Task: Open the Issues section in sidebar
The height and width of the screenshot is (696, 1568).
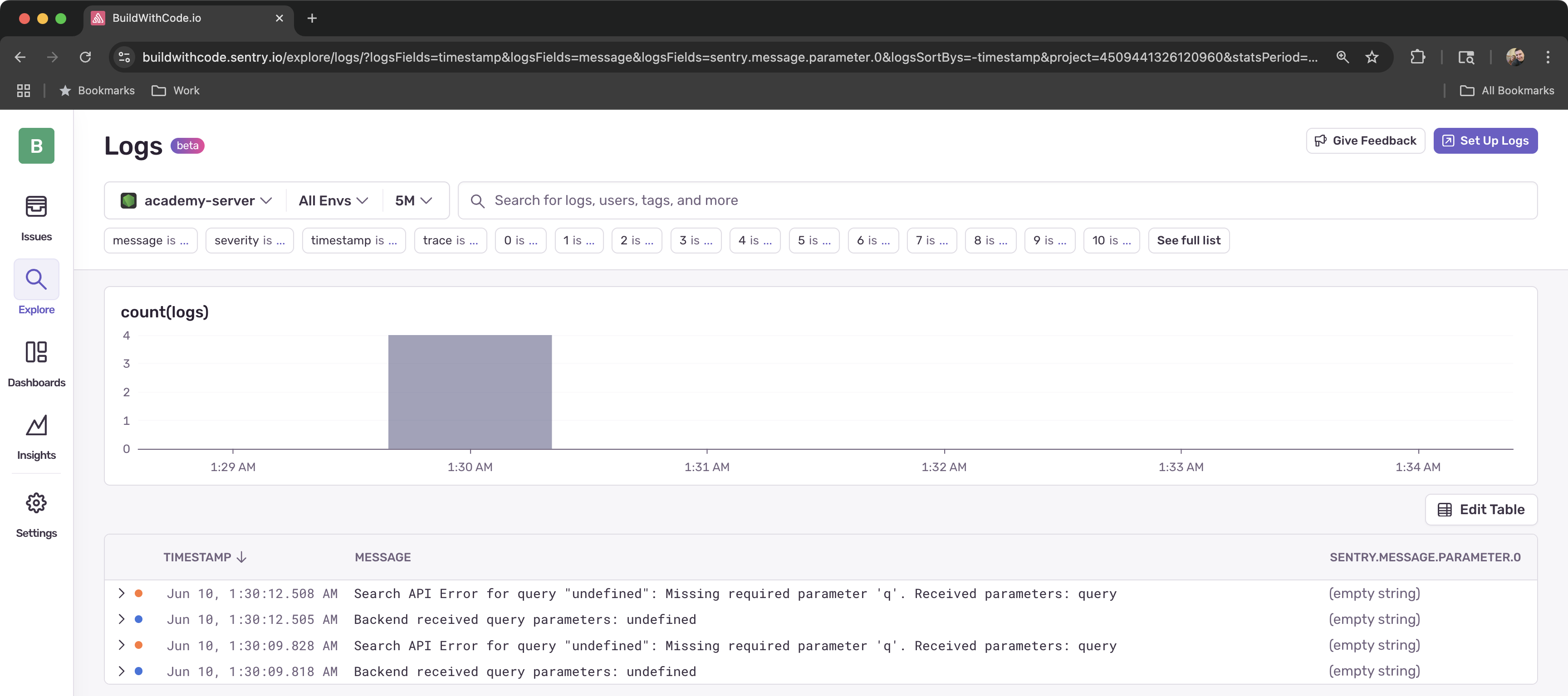Action: pyautogui.click(x=36, y=219)
